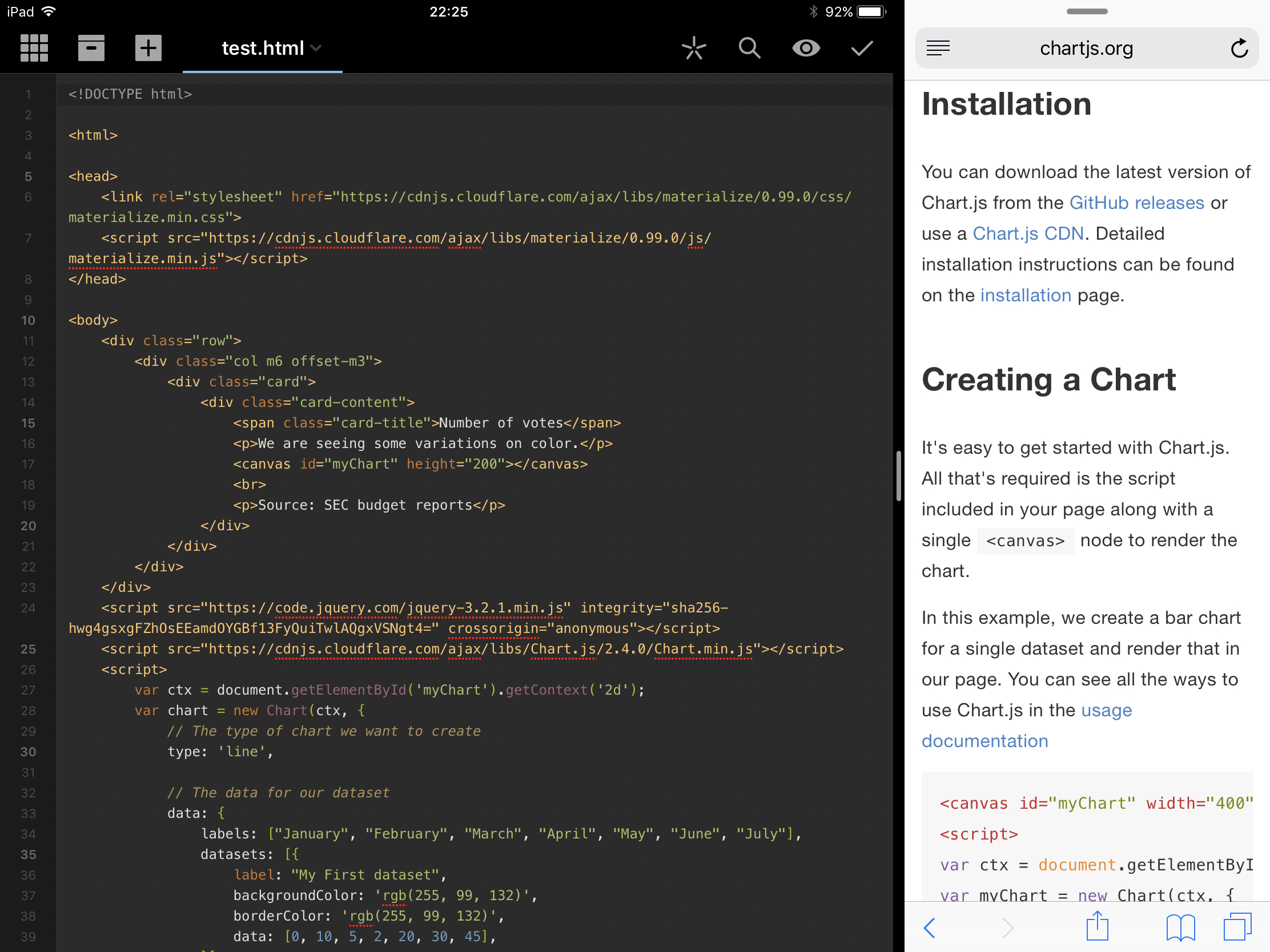Tap borderColor rgb(255, 99, 132) value
The image size is (1270, 952).
[x=419, y=917]
